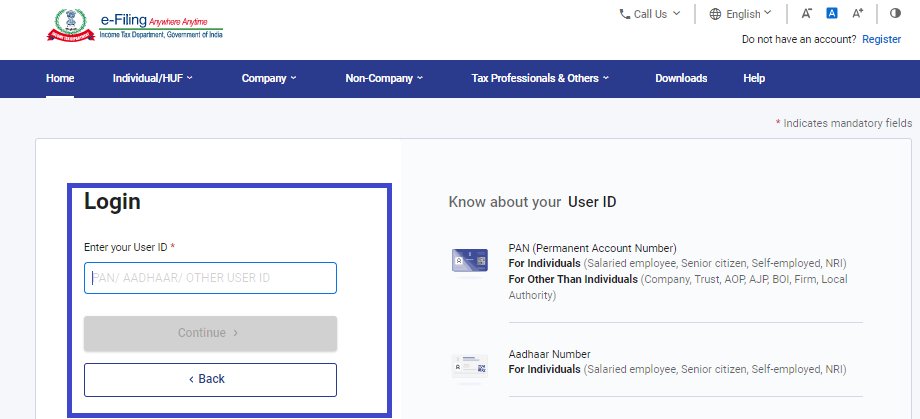Click the Register link
920x419 pixels.
[881, 39]
